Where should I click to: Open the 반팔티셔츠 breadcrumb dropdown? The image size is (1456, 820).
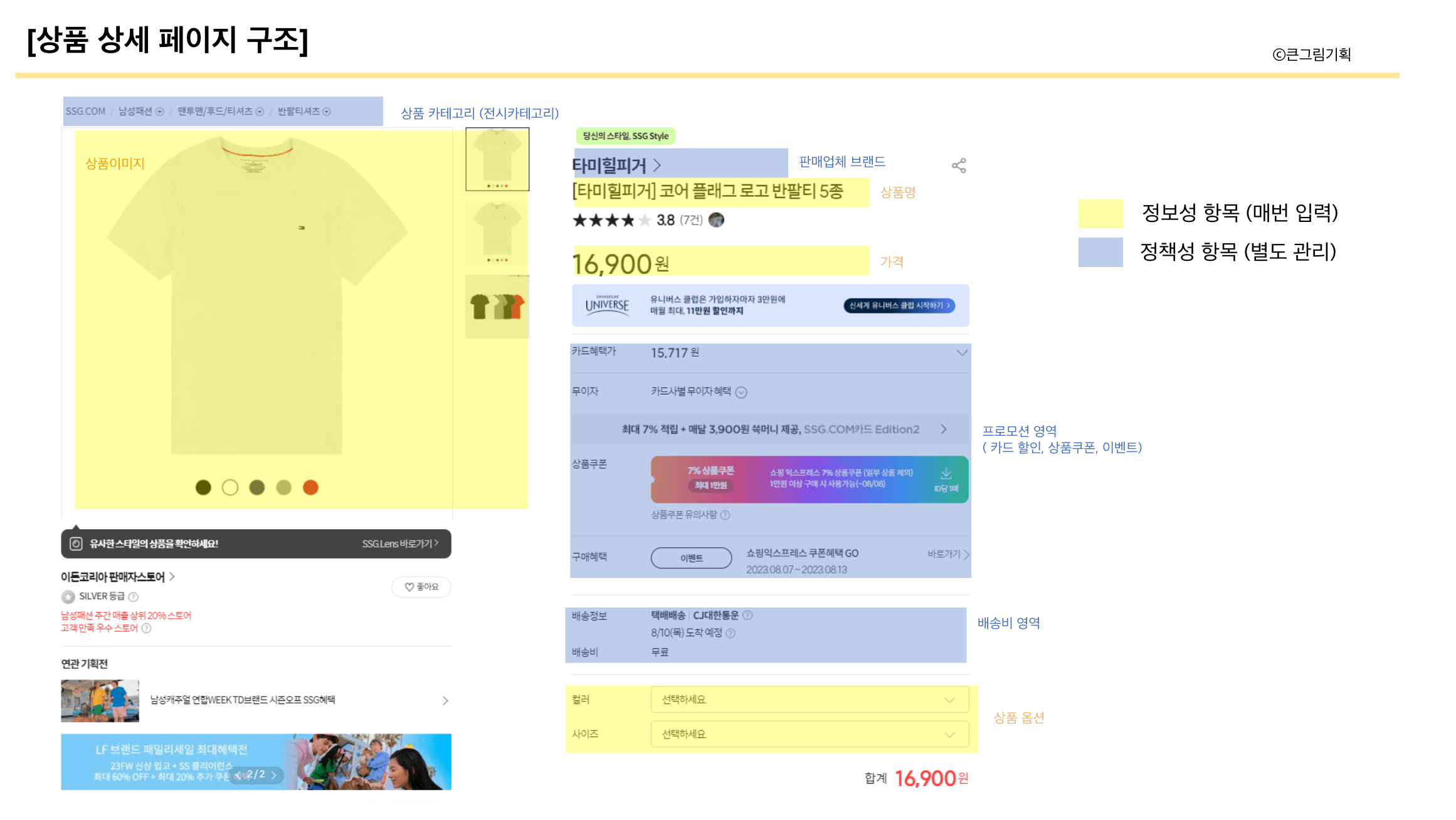326,112
